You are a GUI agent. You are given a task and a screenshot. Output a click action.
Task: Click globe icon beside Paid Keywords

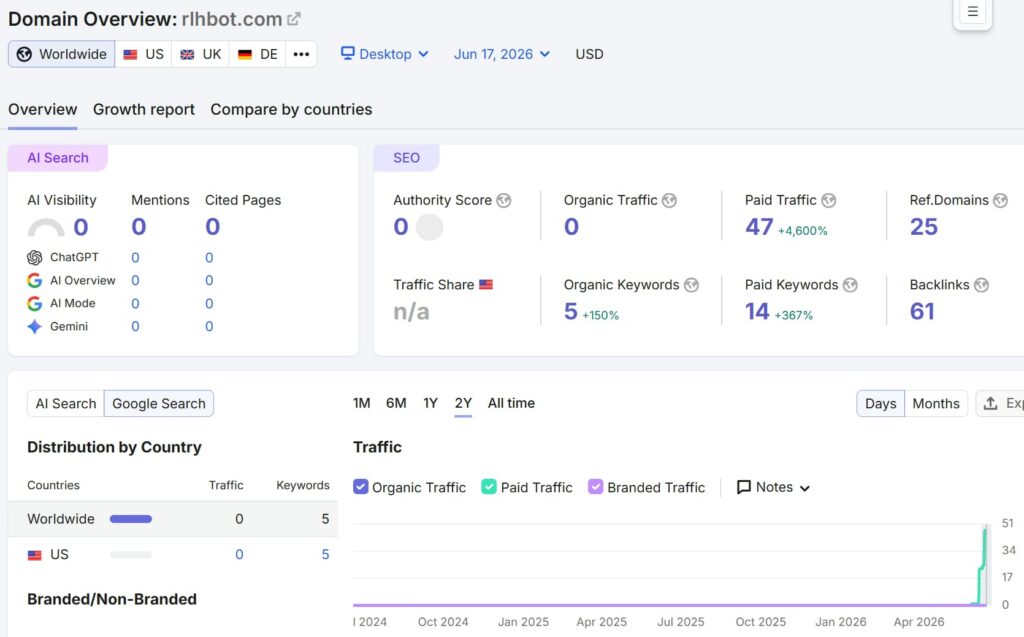pyautogui.click(x=850, y=285)
